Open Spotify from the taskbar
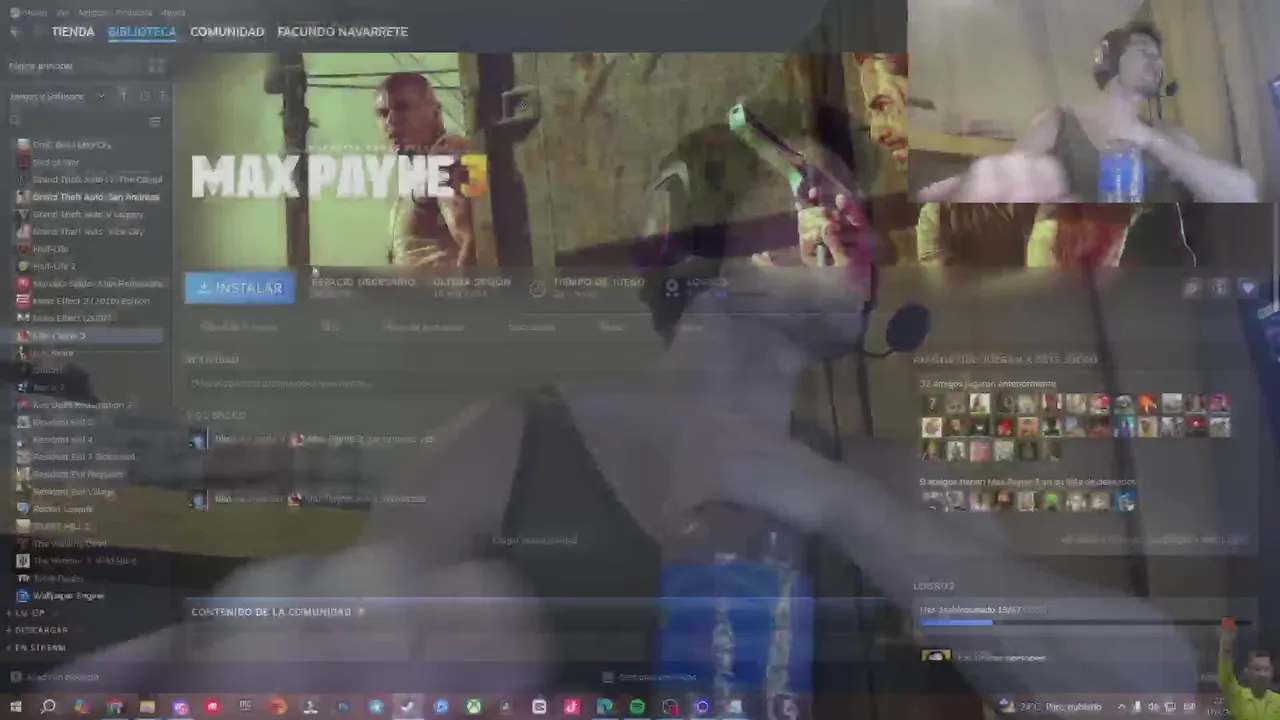The width and height of the screenshot is (1280, 720). tap(637, 707)
